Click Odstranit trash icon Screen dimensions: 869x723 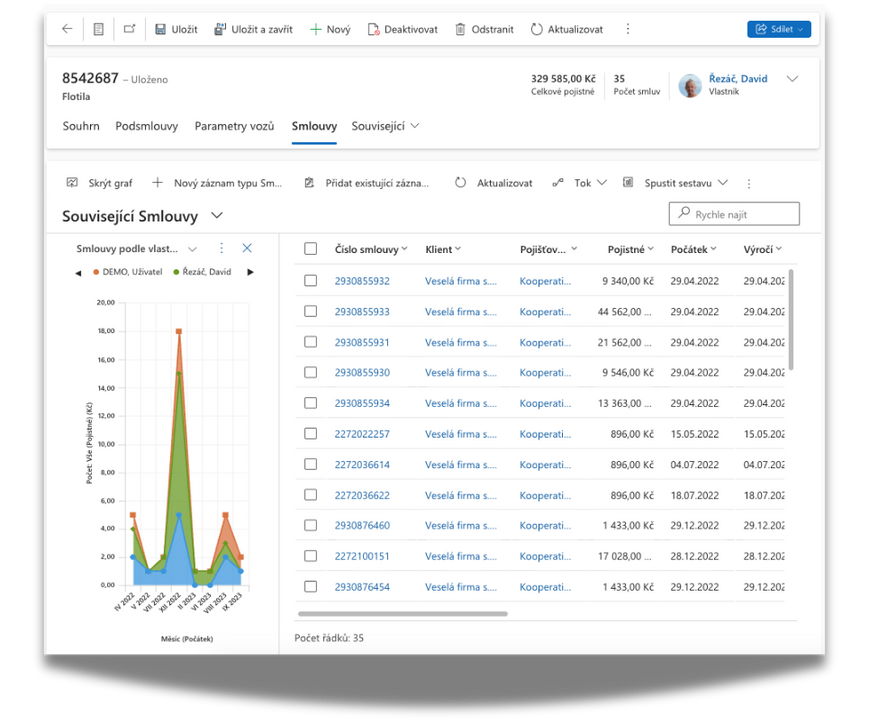(460, 29)
